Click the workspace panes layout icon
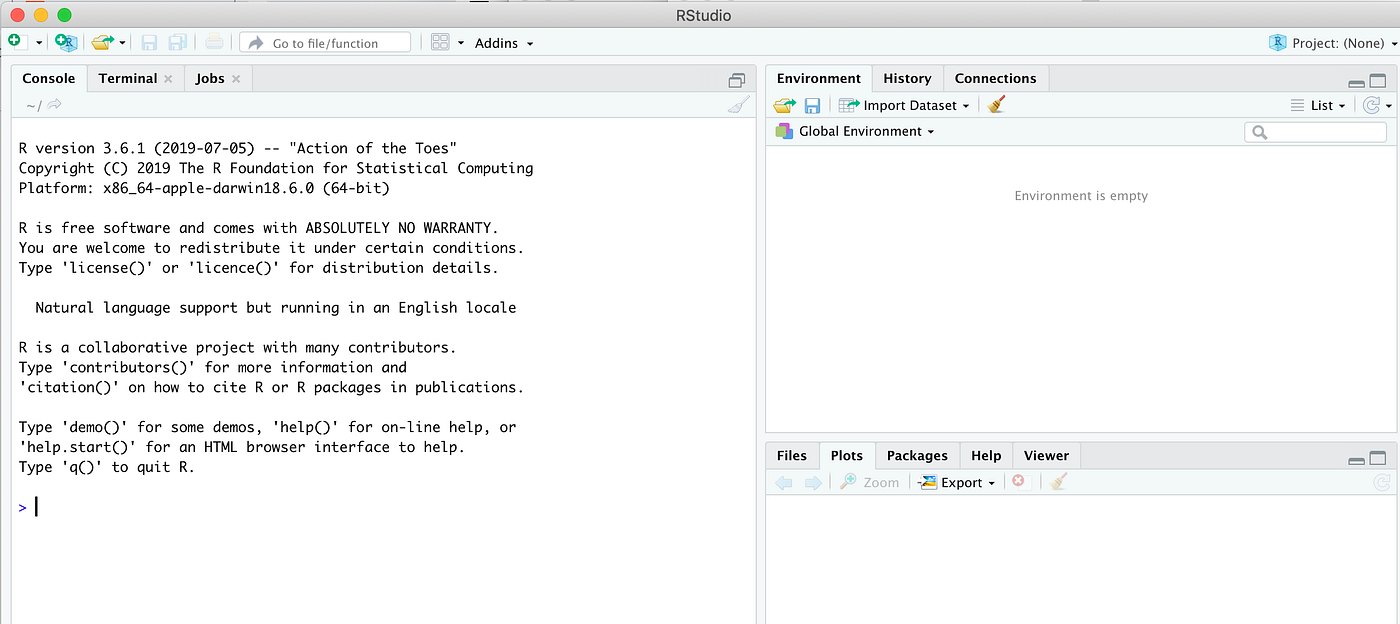The height and width of the screenshot is (624, 1400). [x=441, y=41]
